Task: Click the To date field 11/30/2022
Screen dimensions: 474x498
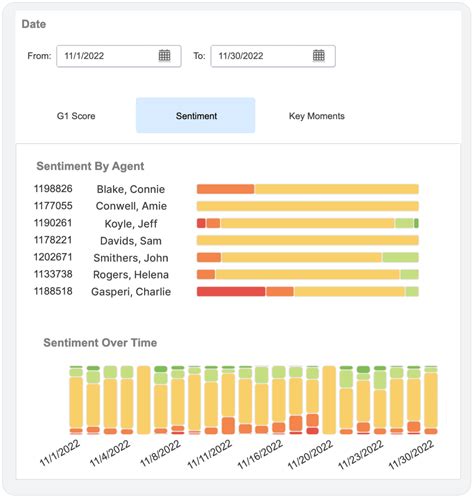Action: pyautogui.click(x=273, y=56)
